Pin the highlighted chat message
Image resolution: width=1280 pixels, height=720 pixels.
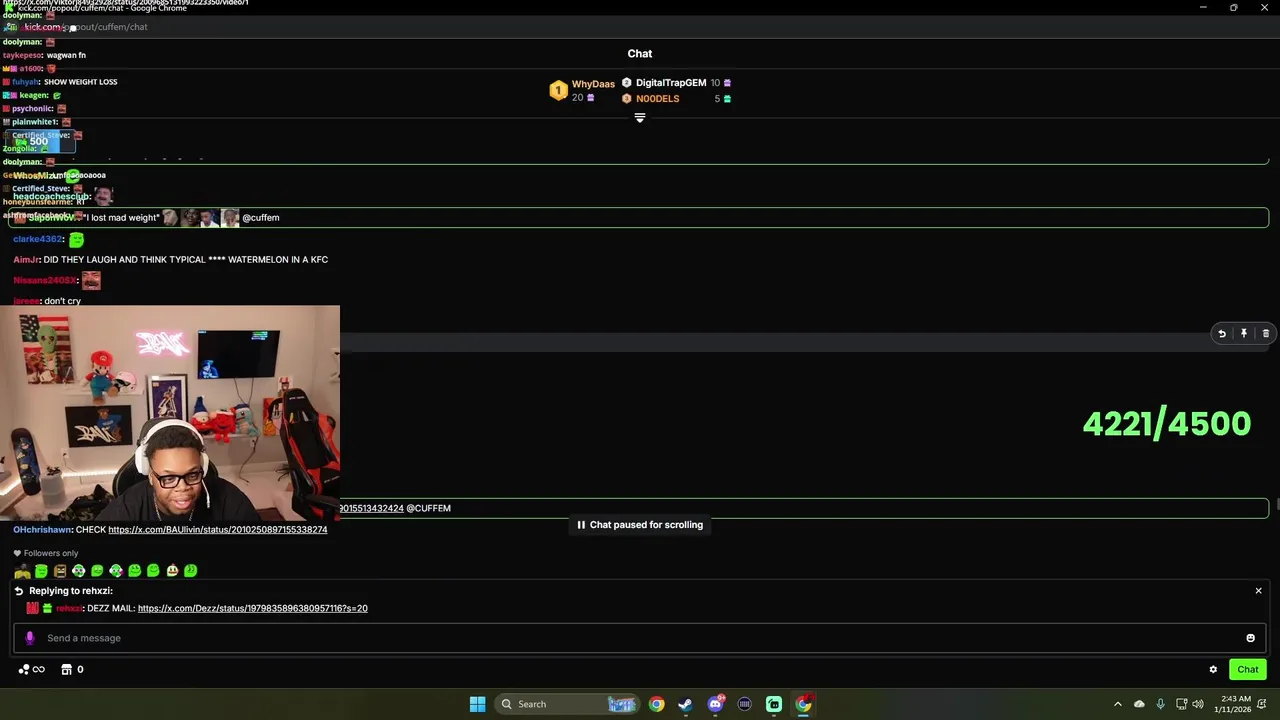[1244, 334]
